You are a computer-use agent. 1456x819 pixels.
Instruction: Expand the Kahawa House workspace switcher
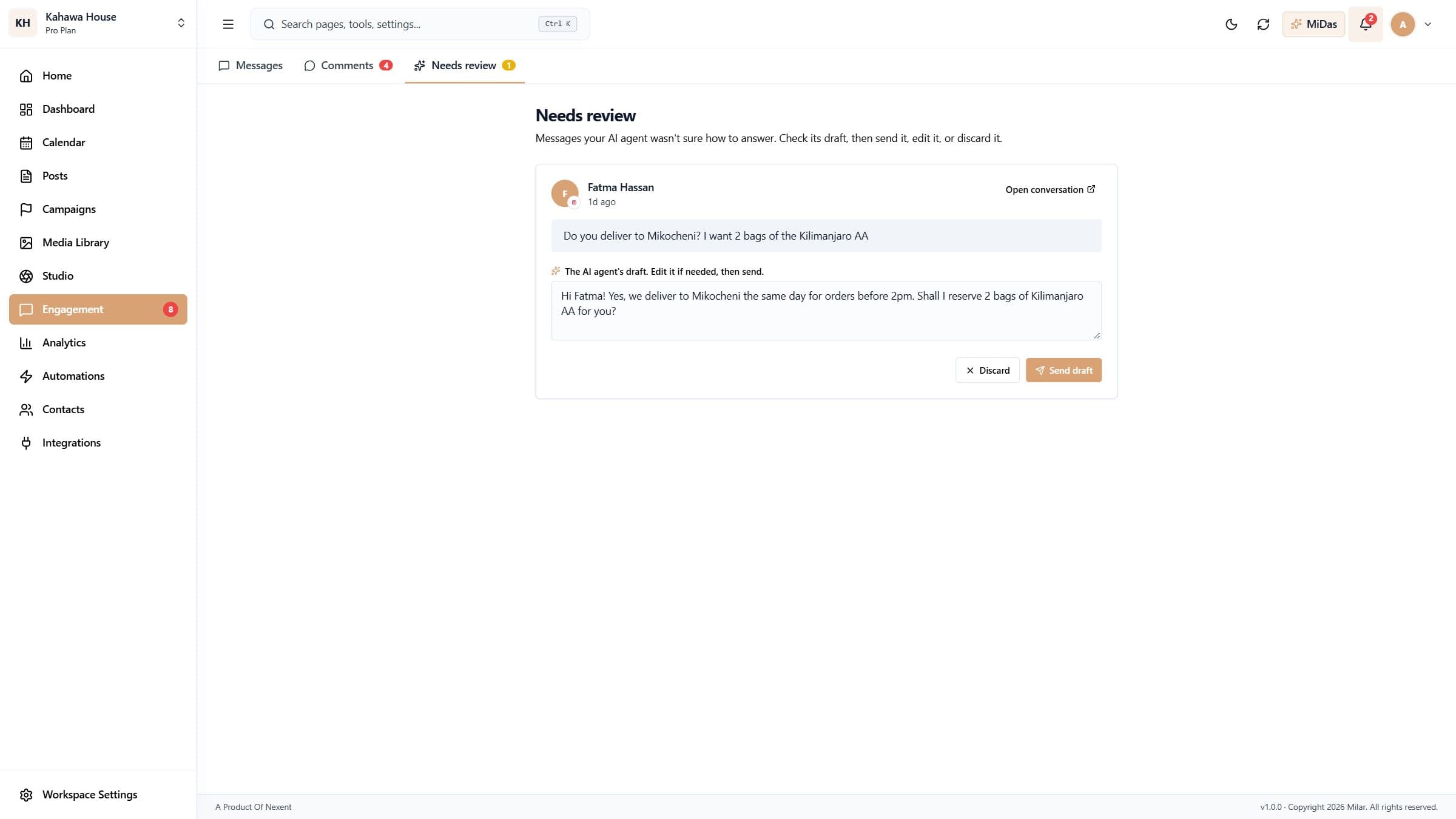point(181,23)
